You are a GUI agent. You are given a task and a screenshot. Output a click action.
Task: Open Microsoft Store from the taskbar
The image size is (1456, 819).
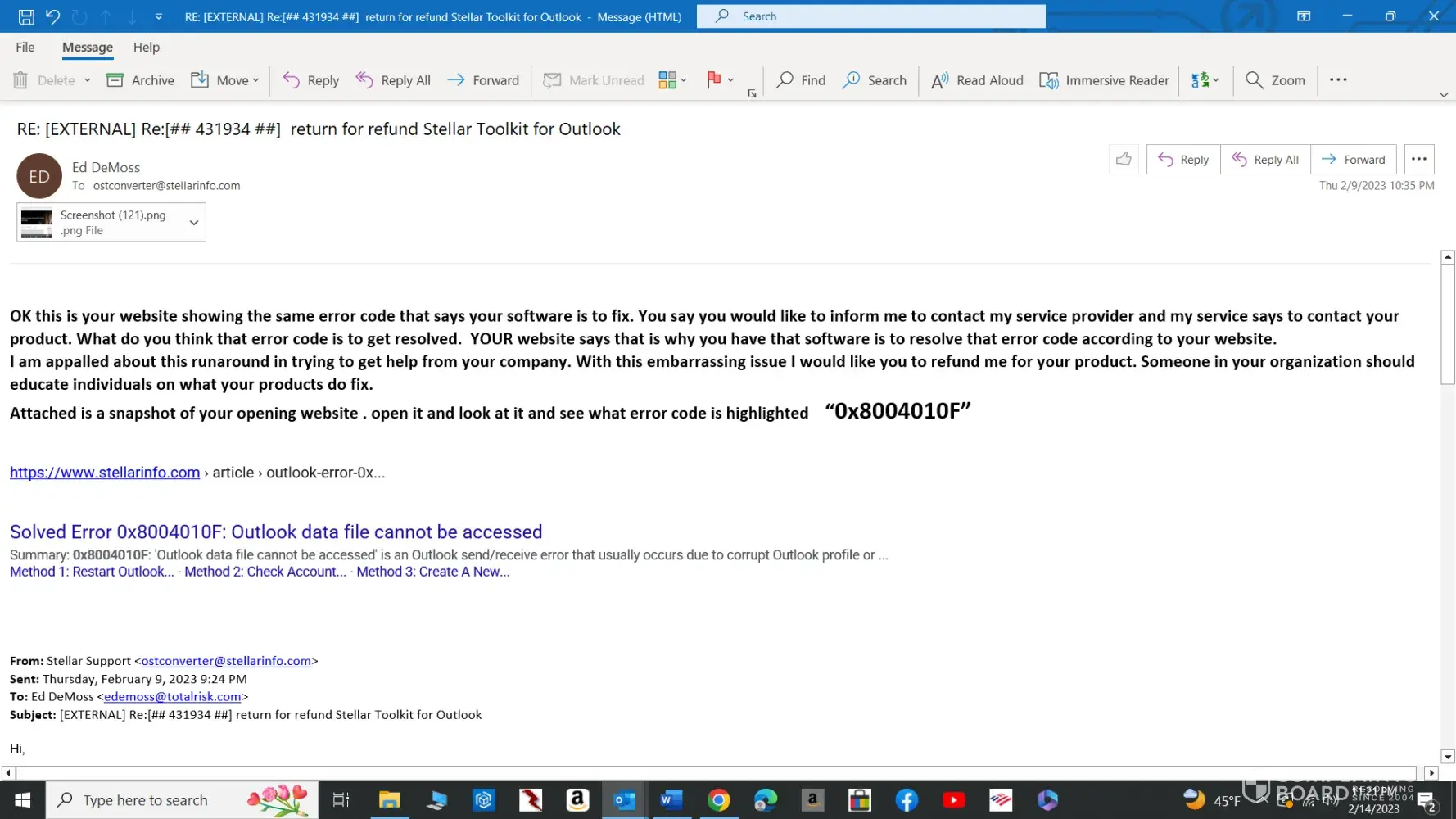point(860,800)
